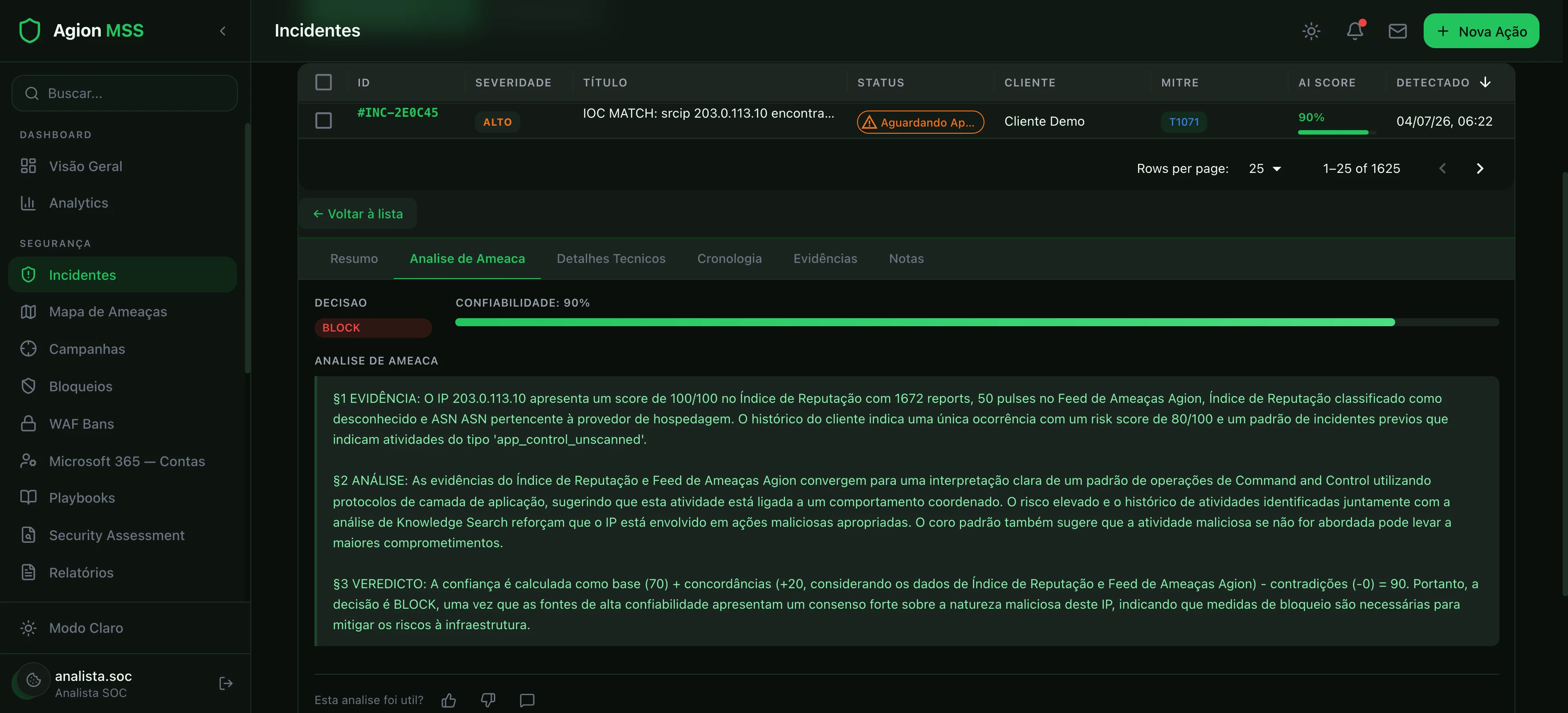Go to Bloqueios

(x=122, y=386)
